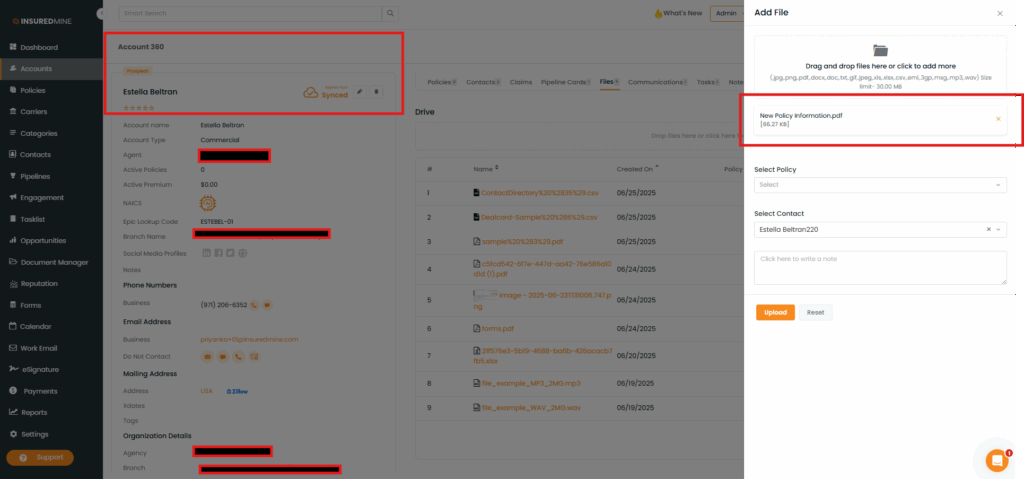This screenshot has width=1024, height=479.
Task: Click into the Smart Search field
Action: (250, 13)
